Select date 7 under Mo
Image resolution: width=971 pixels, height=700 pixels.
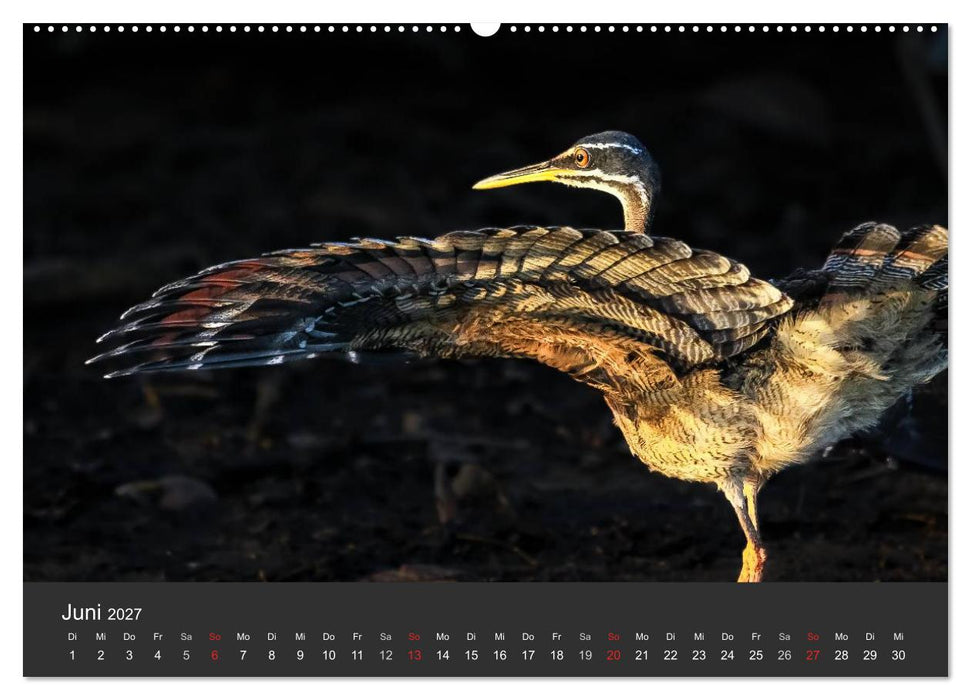tap(243, 655)
